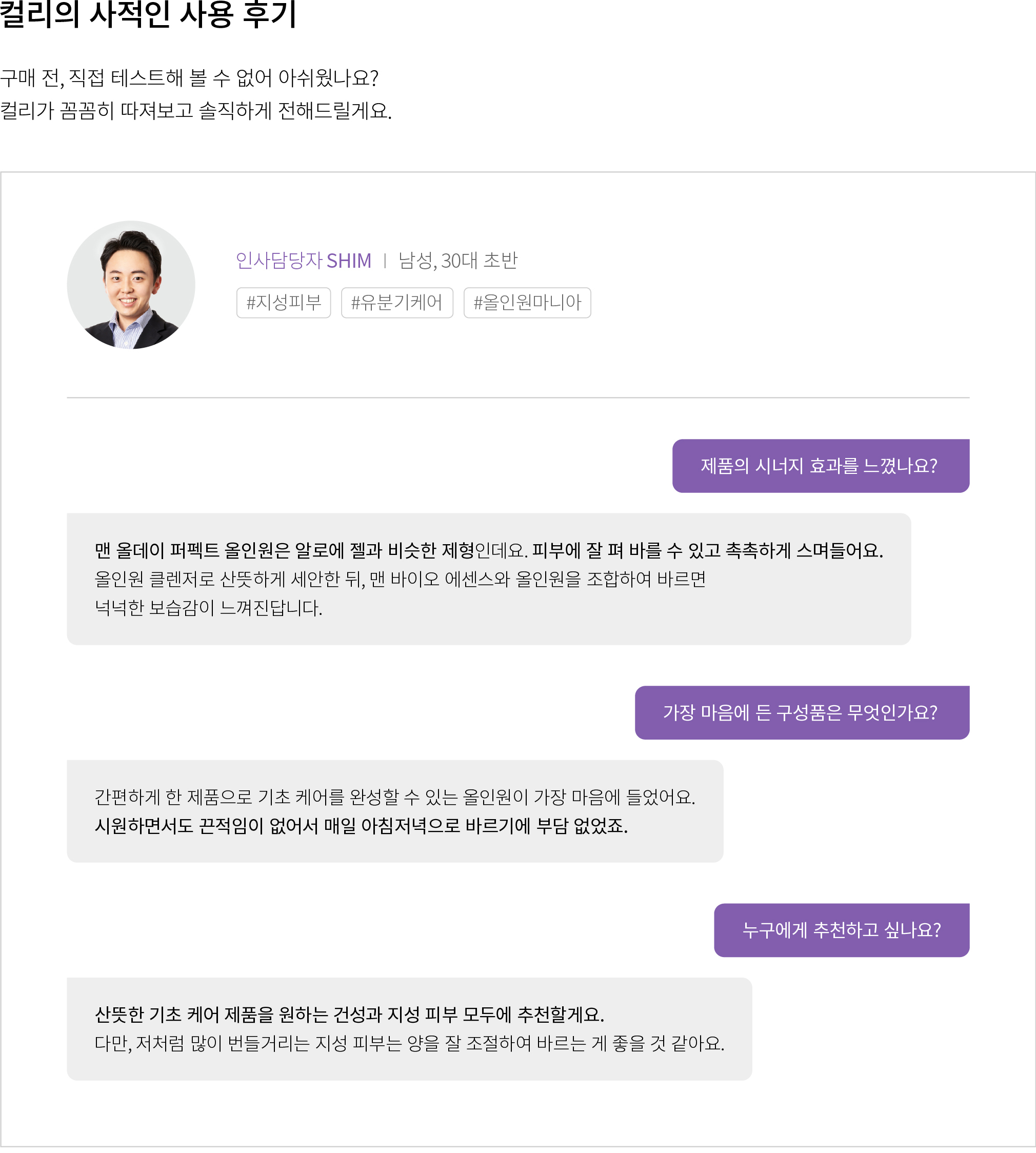The height and width of the screenshot is (1153, 1036).
Task: Select the #유분기케어 hashtag tag
Action: tap(397, 302)
